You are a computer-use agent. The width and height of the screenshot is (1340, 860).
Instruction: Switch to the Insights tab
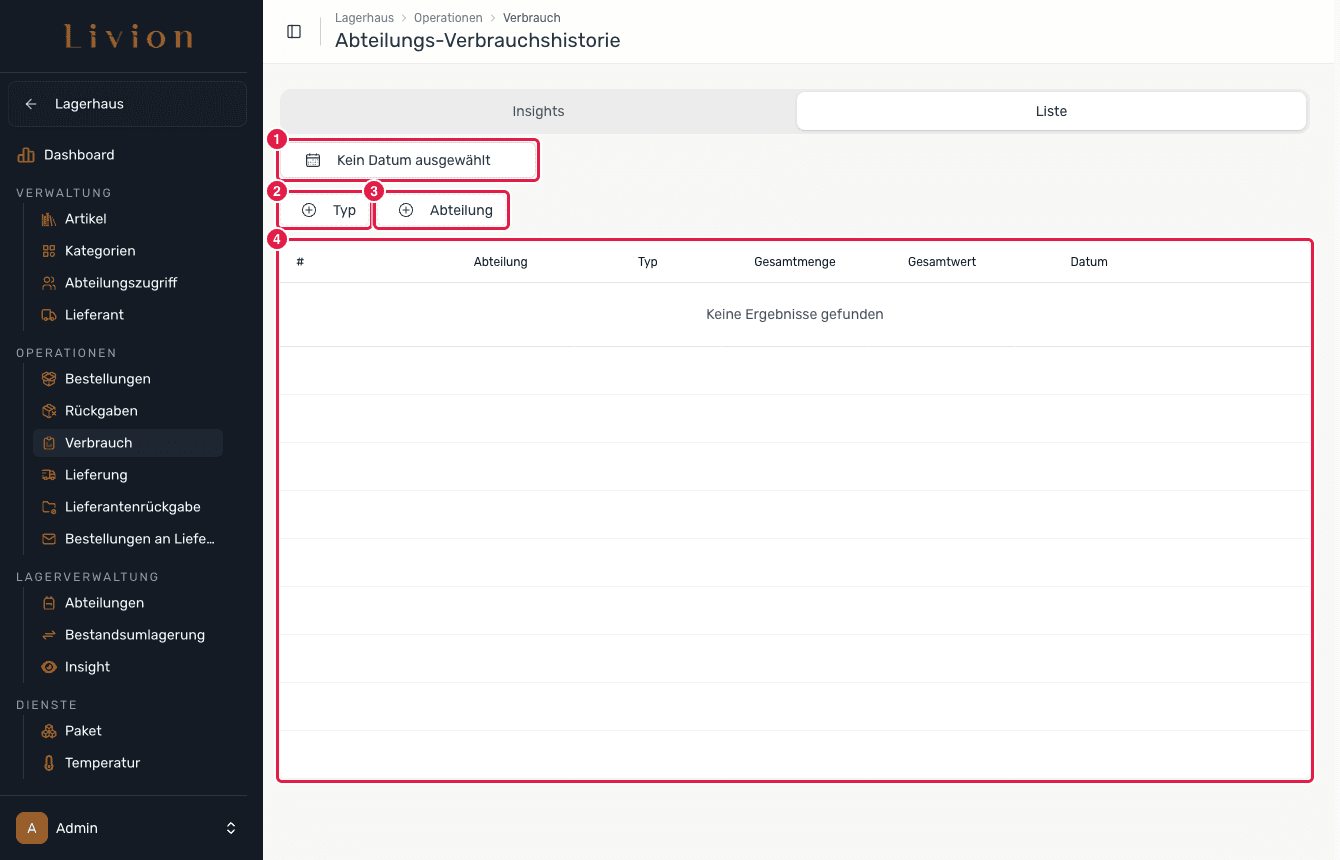(538, 111)
